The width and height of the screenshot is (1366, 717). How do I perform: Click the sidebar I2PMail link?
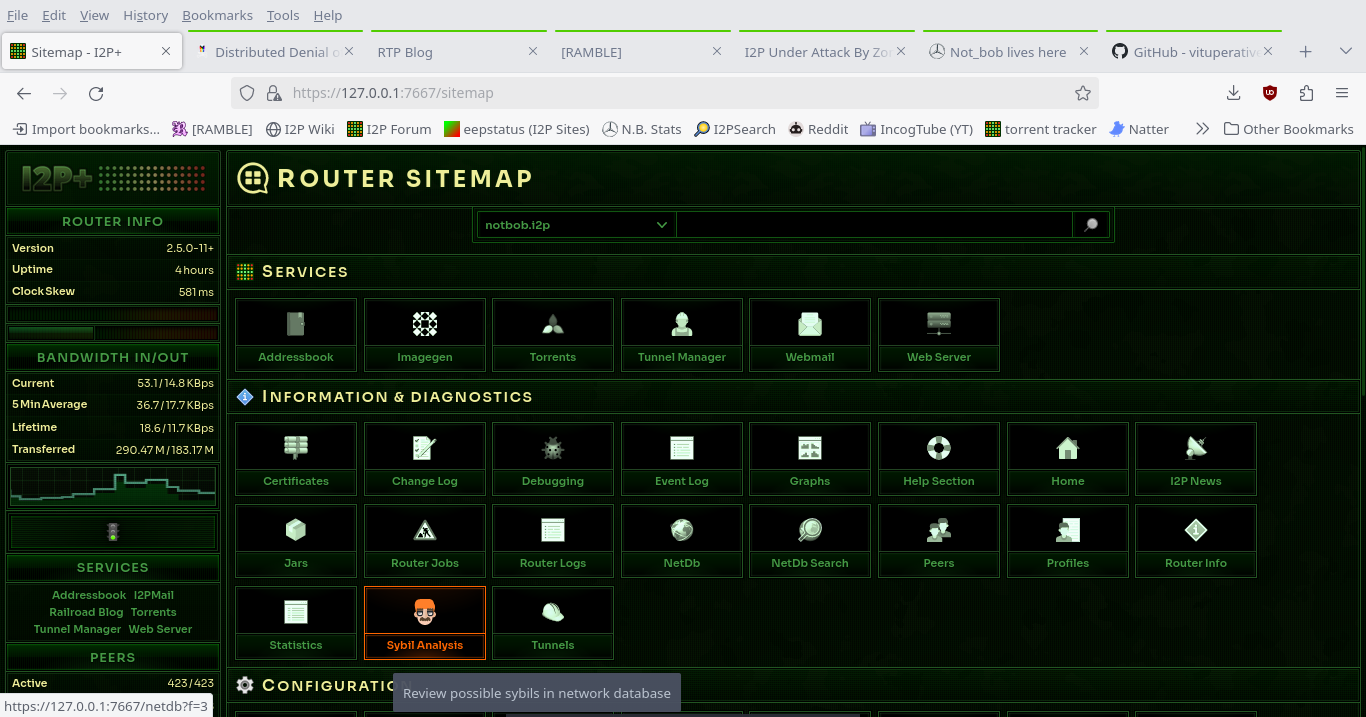pyautogui.click(x=154, y=595)
